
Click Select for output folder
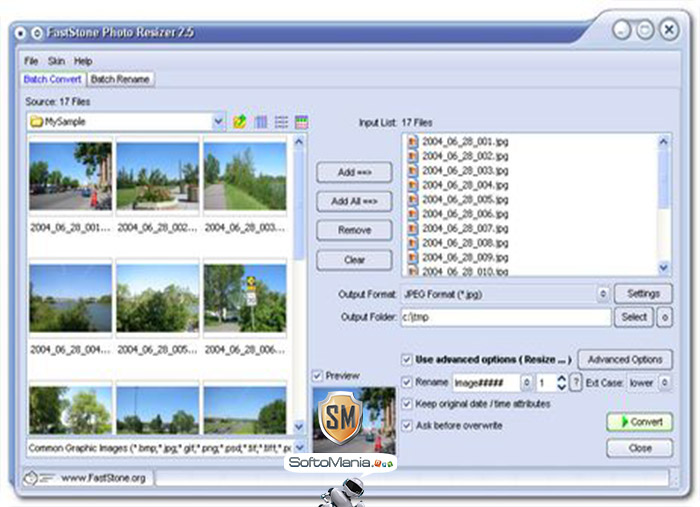click(x=634, y=317)
